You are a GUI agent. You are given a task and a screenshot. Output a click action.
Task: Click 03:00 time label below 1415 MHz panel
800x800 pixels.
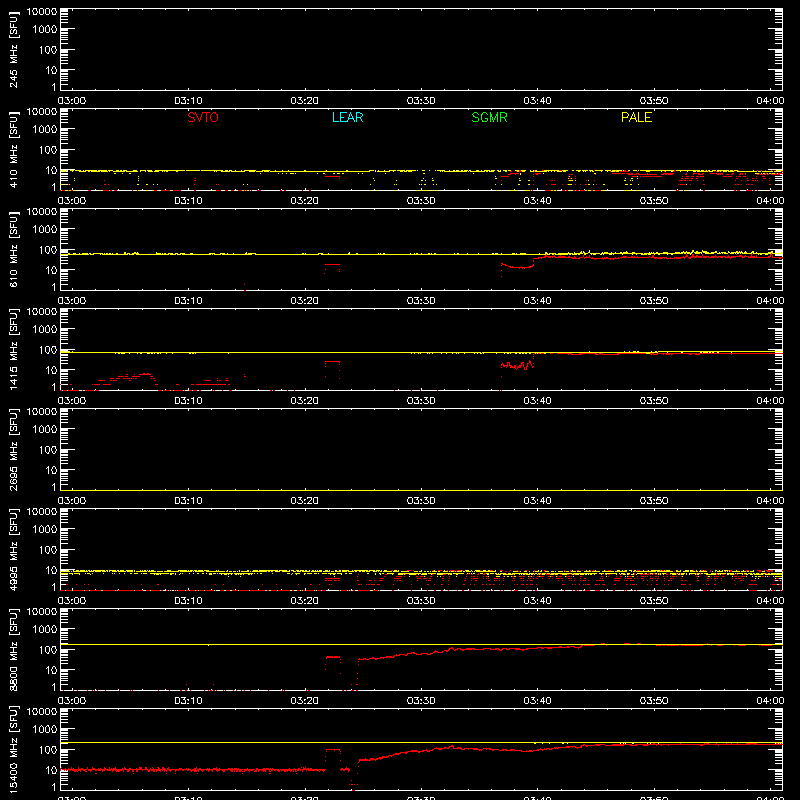click(71, 401)
